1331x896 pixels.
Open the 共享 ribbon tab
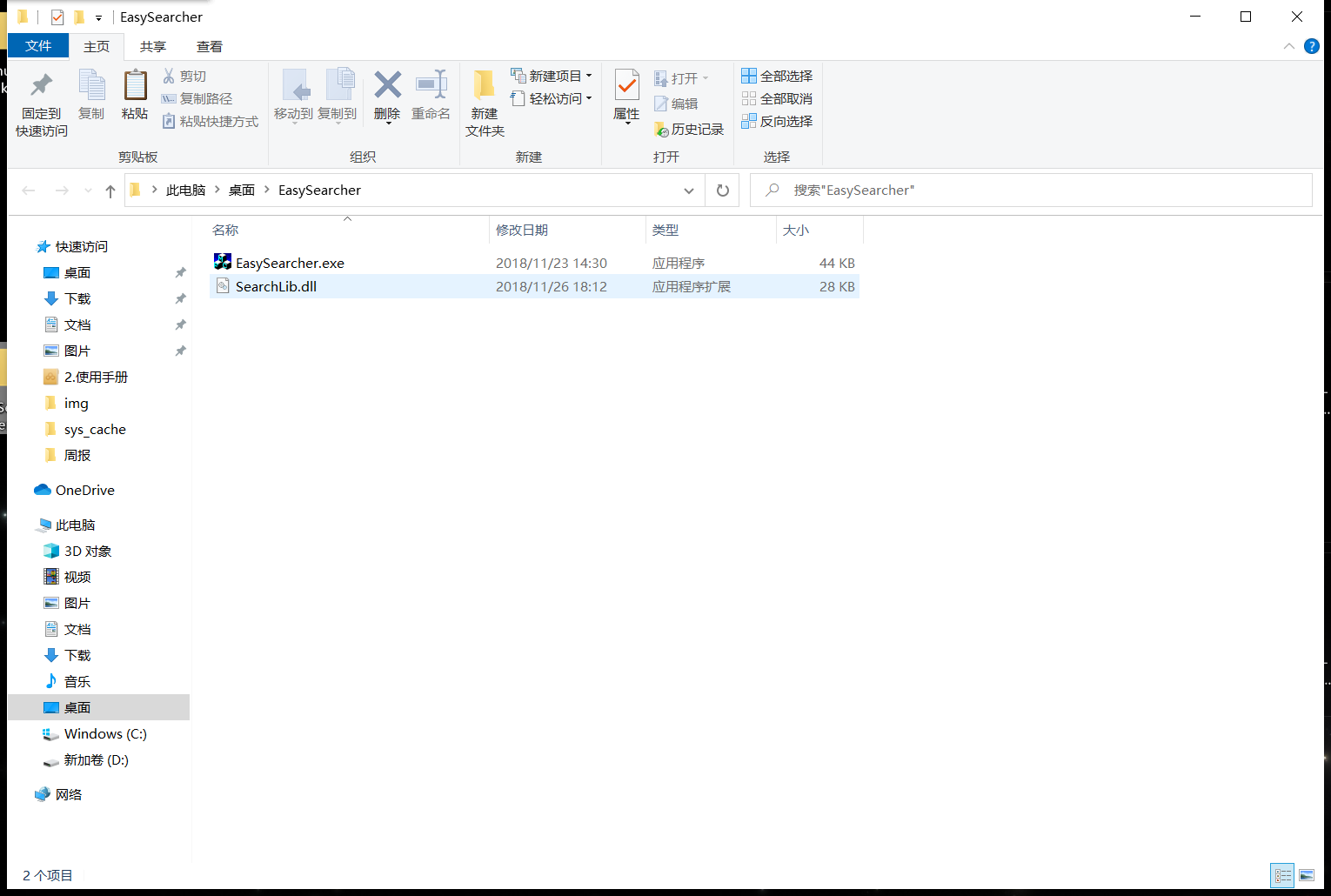(x=152, y=46)
